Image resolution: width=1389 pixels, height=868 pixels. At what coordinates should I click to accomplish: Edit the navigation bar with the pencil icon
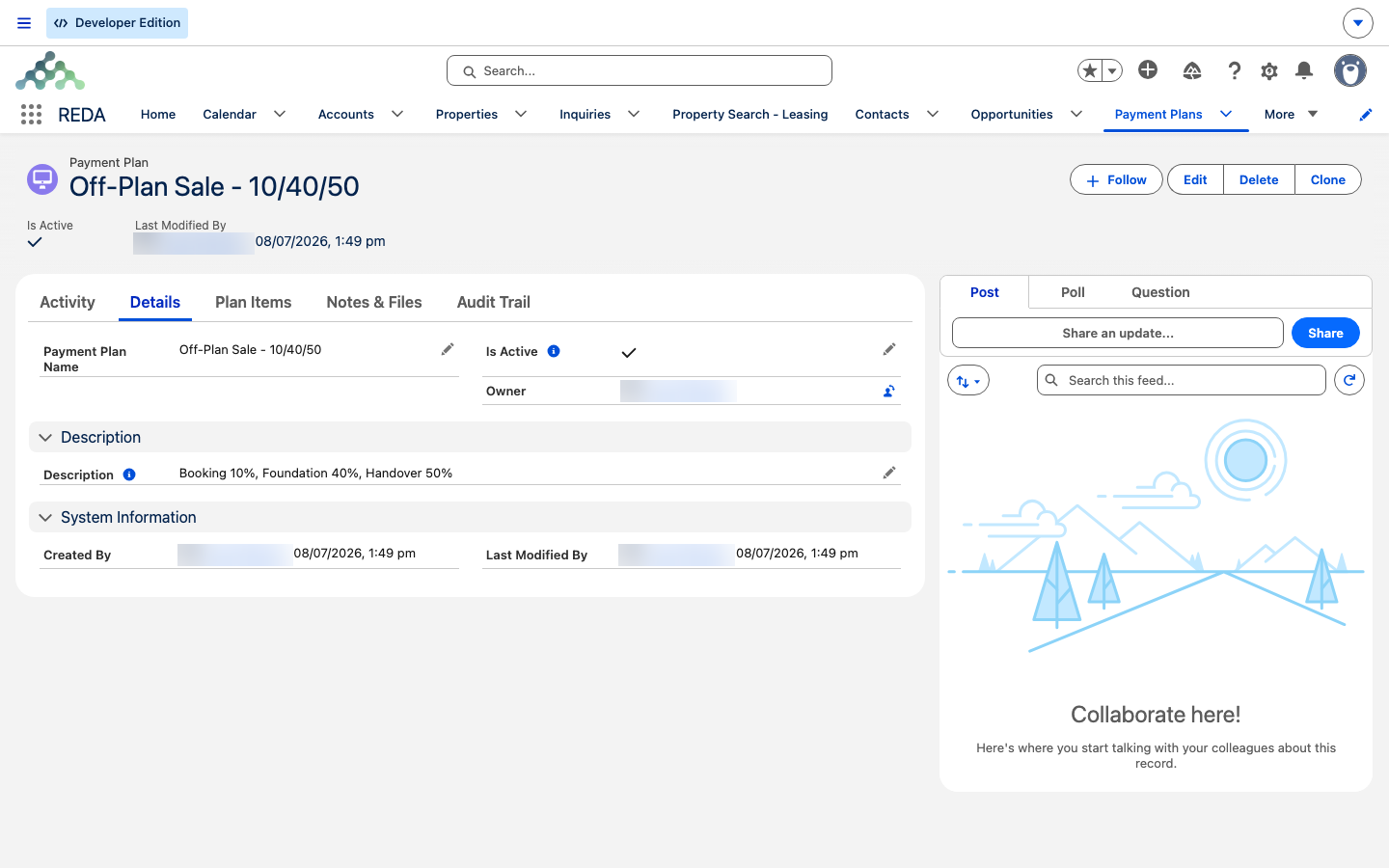tap(1366, 115)
